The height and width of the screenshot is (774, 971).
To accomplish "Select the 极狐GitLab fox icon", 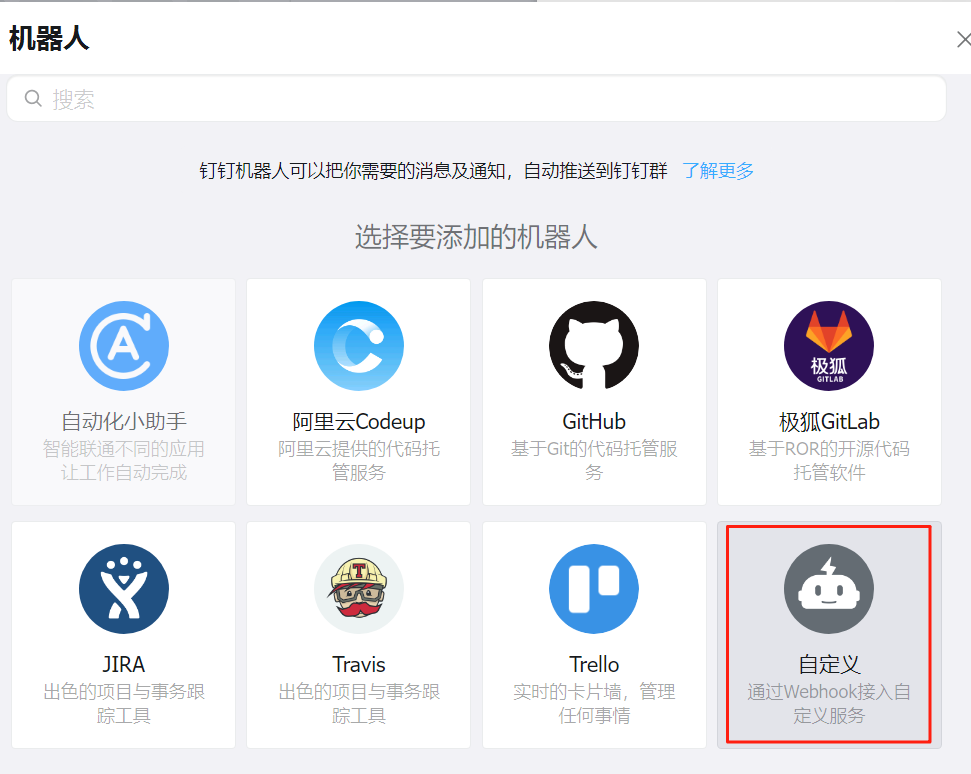I will [829, 346].
